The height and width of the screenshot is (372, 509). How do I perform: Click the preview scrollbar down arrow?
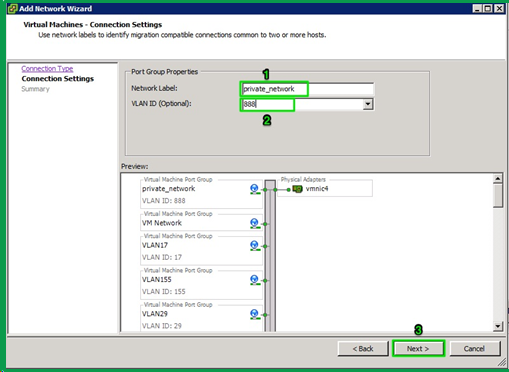[x=498, y=326]
